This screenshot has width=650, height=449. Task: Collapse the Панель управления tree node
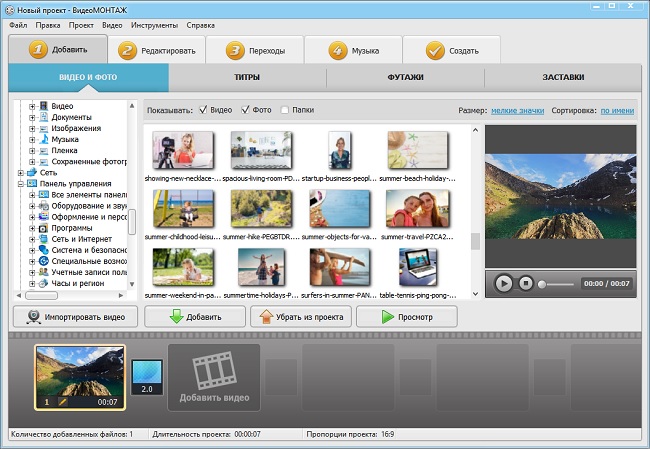pos(20,184)
